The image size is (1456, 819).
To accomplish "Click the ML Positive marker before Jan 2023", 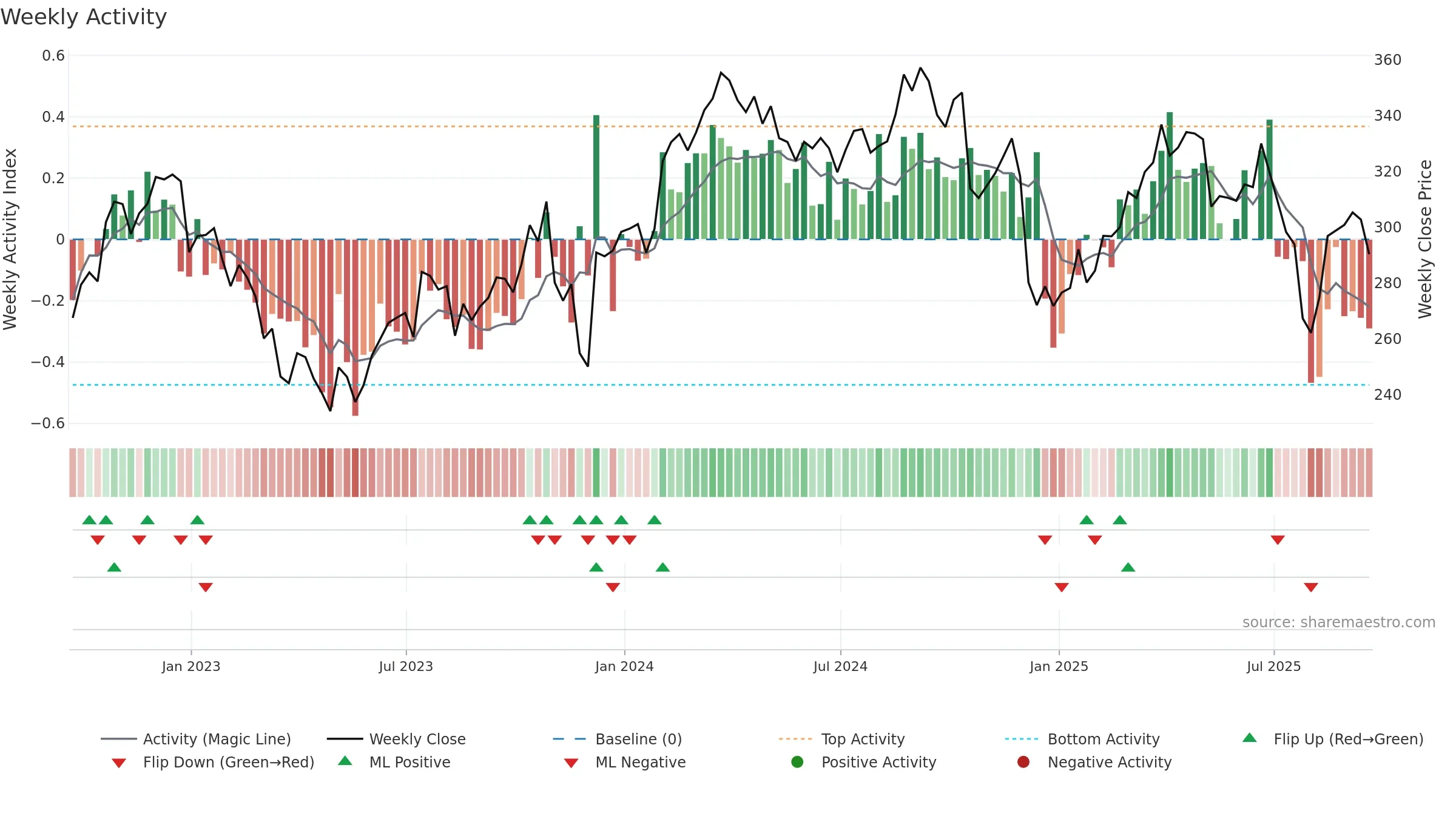I will pos(114,567).
